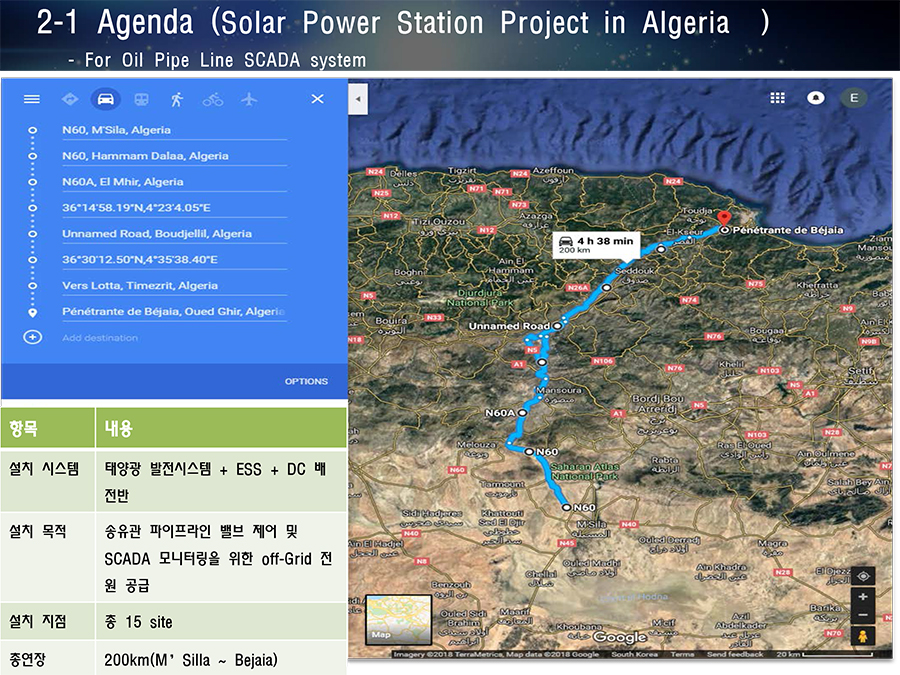Click Saharan Atlas National Park label
This screenshot has width=900, height=675.
click(x=585, y=471)
